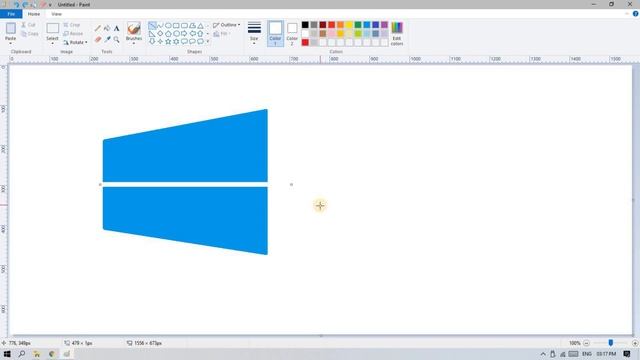Click the upper blue trapezoid on canvas
640x360 pixels.
click(185, 151)
